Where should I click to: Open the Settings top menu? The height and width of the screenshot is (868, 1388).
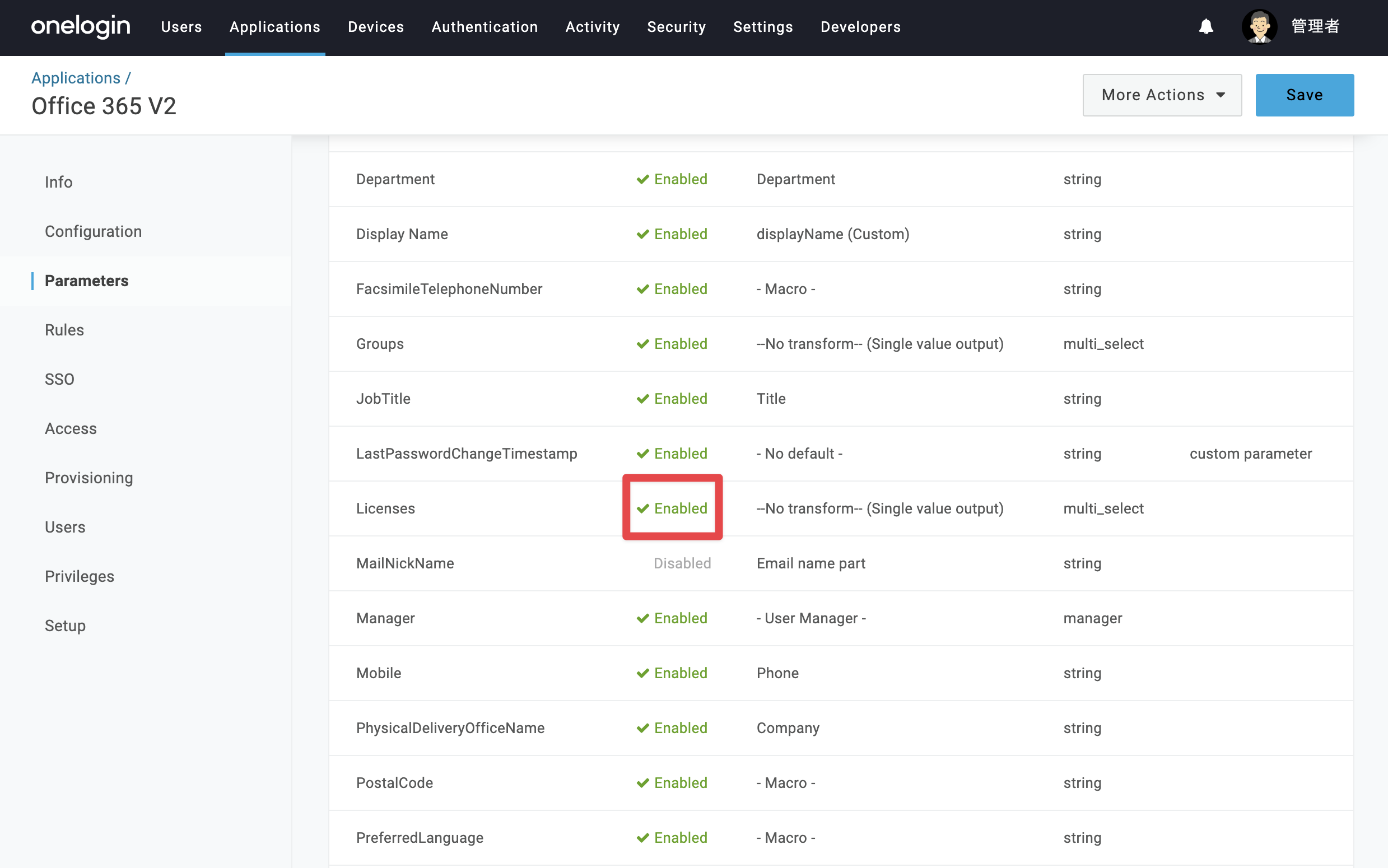[763, 27]
